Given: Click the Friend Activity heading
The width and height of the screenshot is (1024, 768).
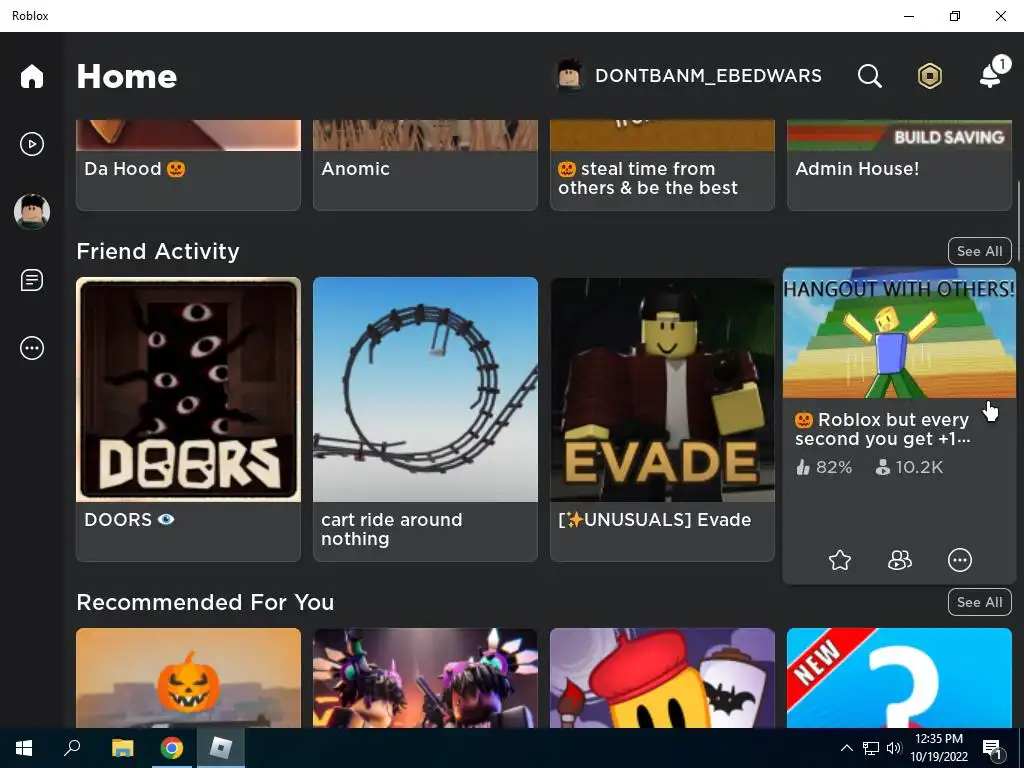Looking at the screenshot, I should tap(158, 251).
